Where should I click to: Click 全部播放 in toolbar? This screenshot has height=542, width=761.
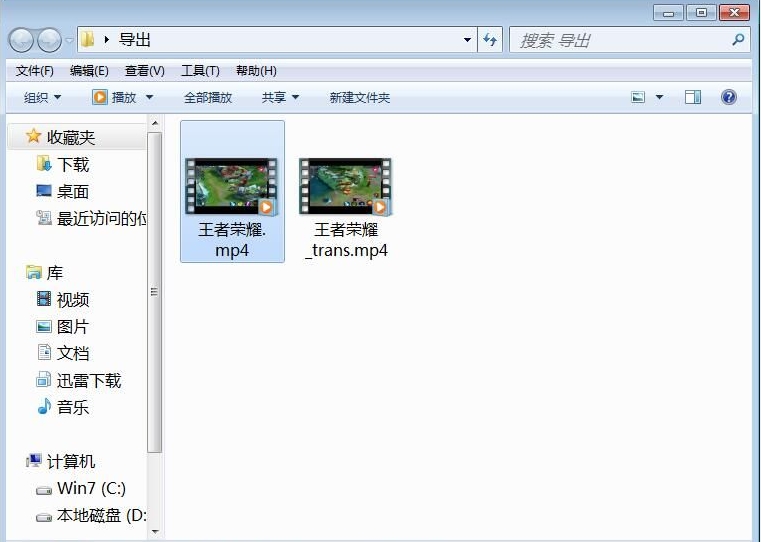[208, 98]
